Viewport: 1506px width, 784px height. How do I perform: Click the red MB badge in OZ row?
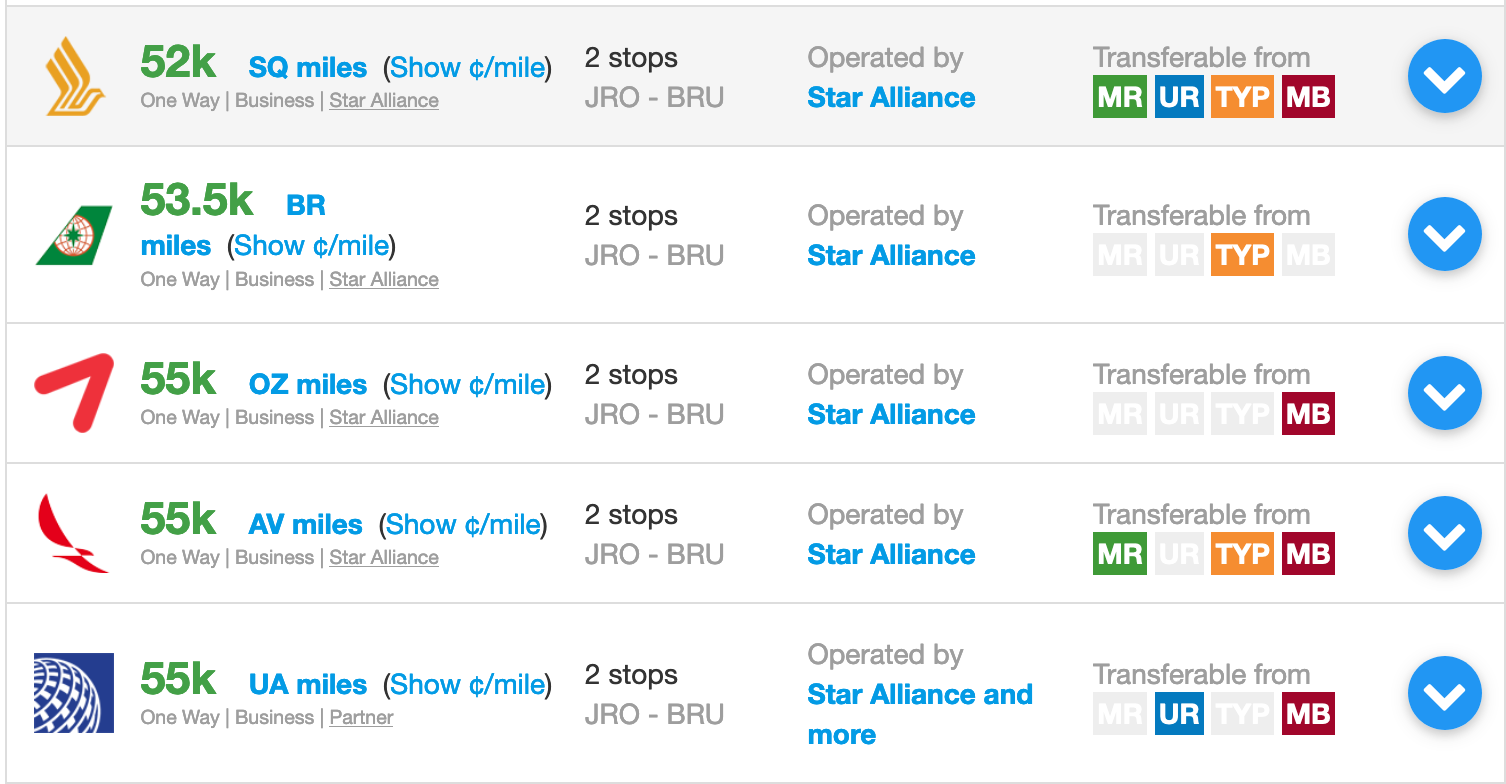pyautogui.click(x=1308, y=414)
